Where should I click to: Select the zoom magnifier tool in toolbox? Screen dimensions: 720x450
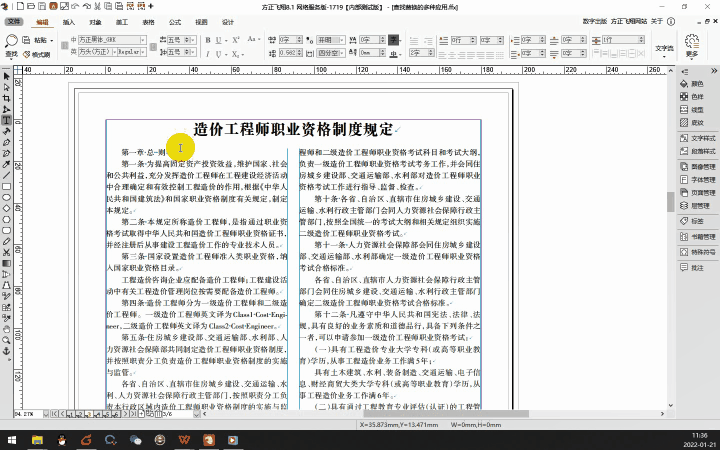pos(6,340)
